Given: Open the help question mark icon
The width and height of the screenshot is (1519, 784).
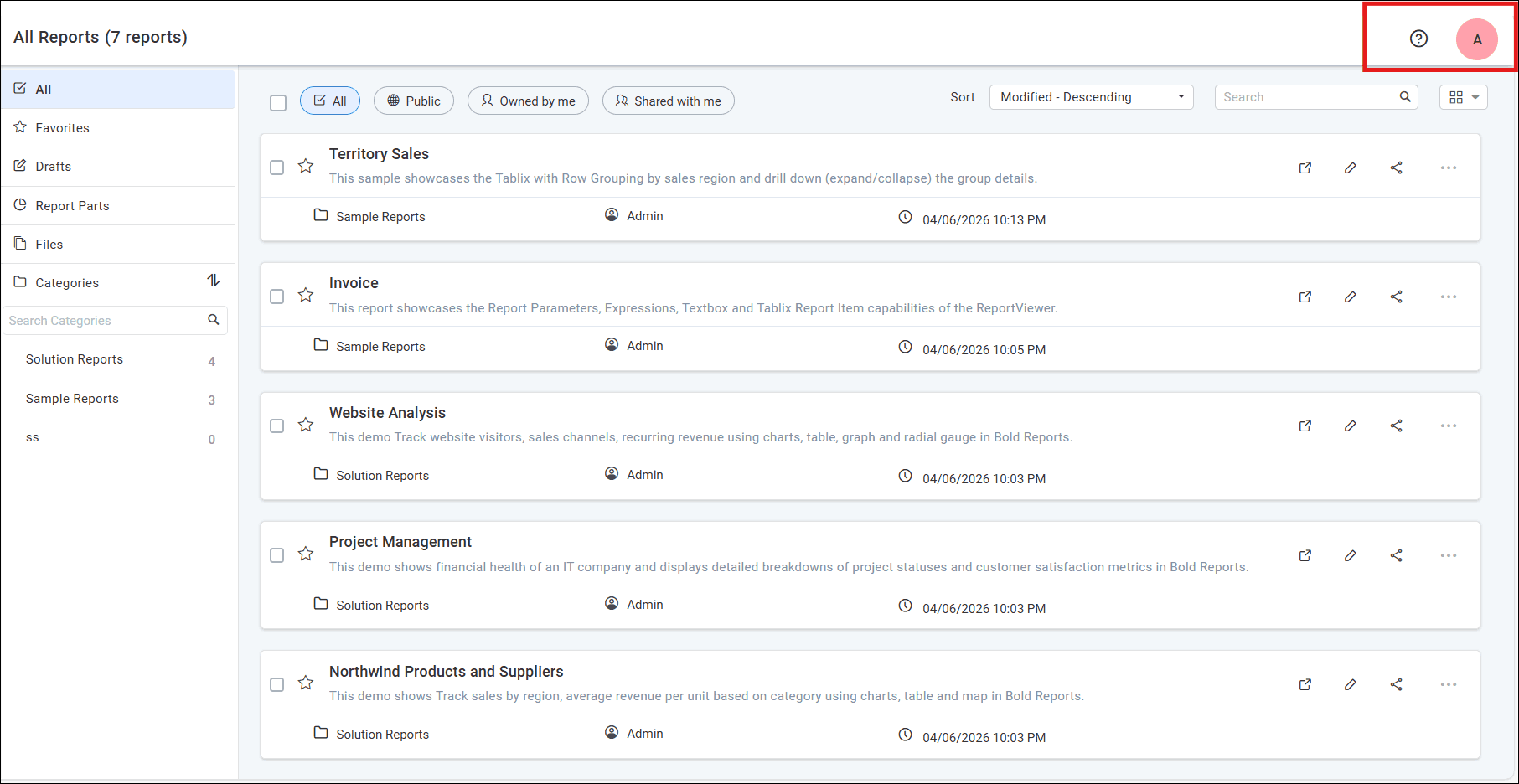Looking at the screenshot, I should coord(1418,39).
